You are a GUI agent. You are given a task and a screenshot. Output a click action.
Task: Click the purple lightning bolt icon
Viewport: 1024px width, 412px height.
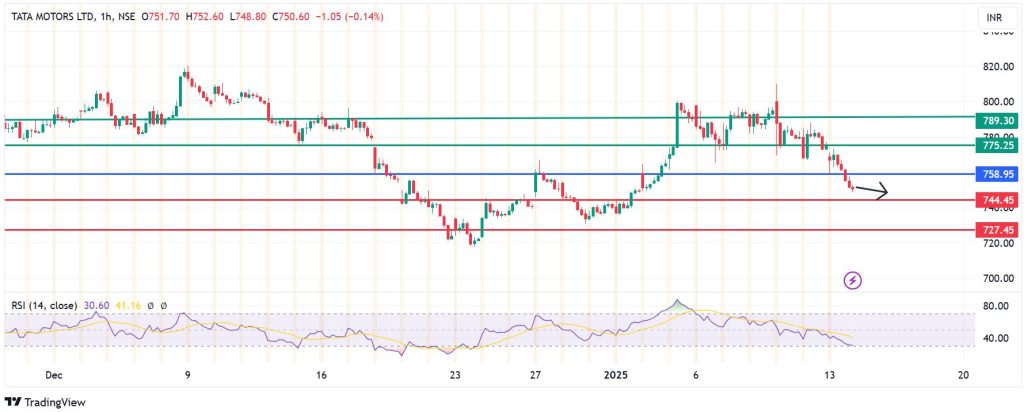point(852,280)
